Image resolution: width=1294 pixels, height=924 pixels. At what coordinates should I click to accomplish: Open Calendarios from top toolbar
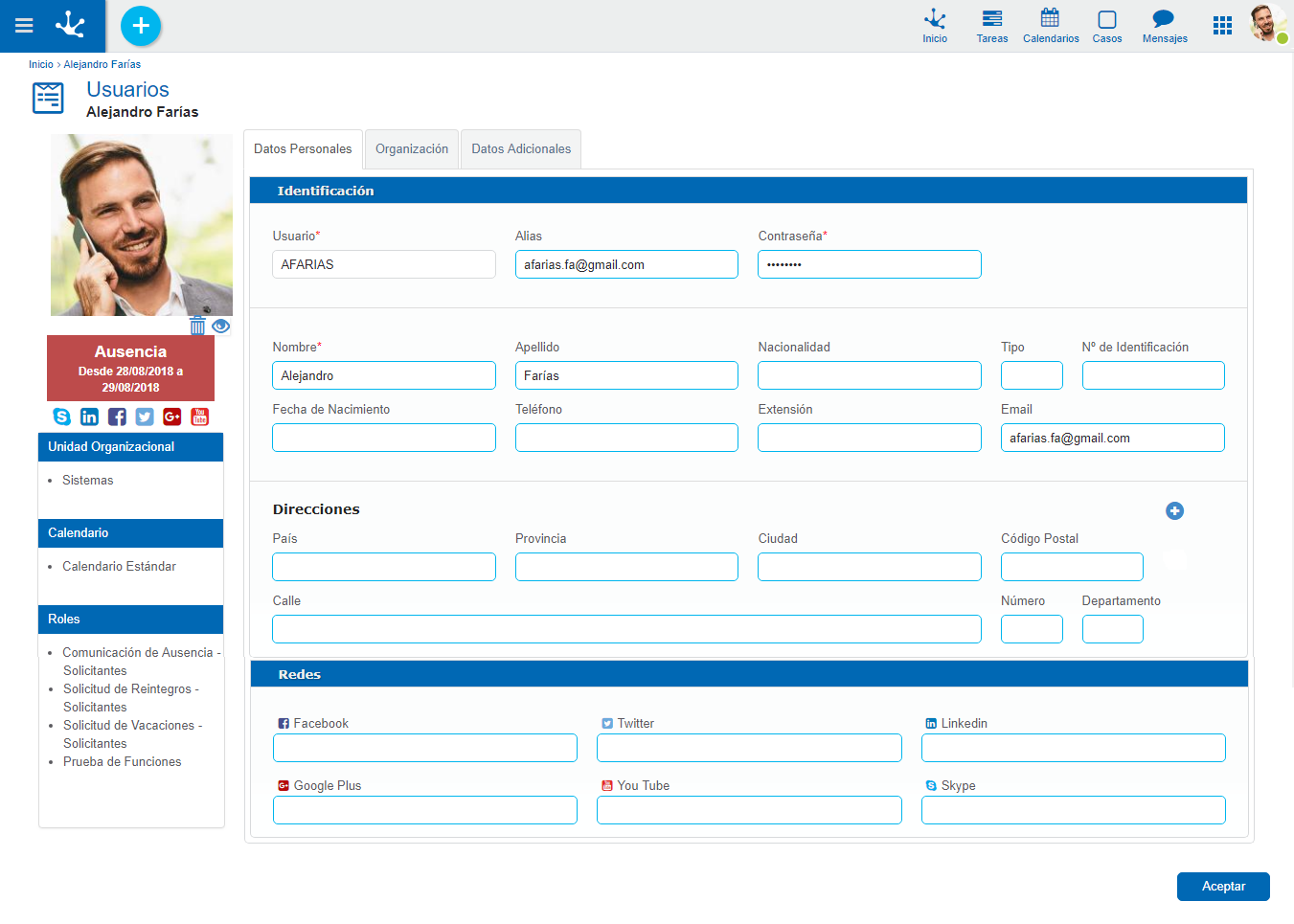(1051, 26)
